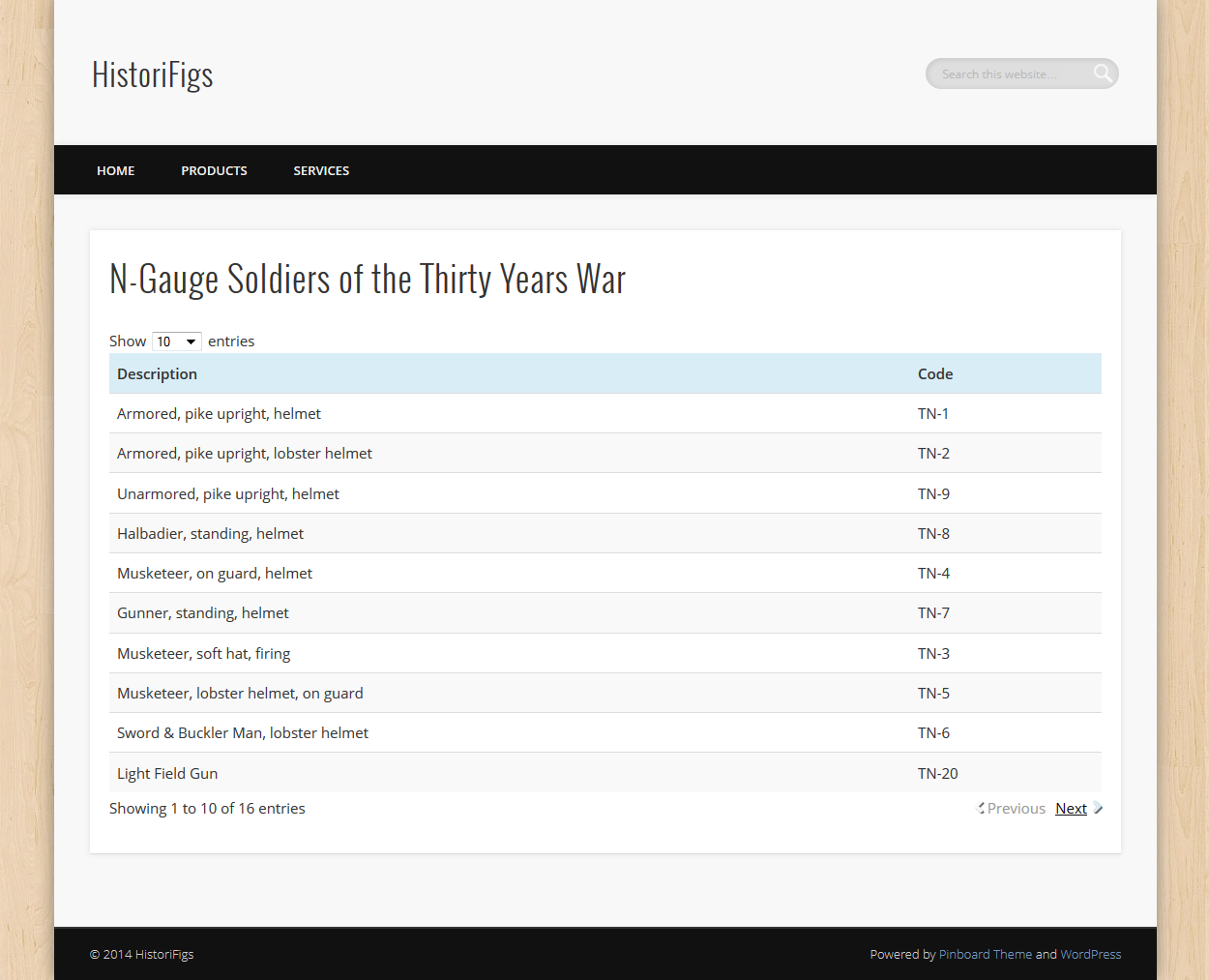Image resolution: width=1209 pixels, height=980 pixels.
Task: Click the HistoriFigs site title
Action: click(153, 74)
